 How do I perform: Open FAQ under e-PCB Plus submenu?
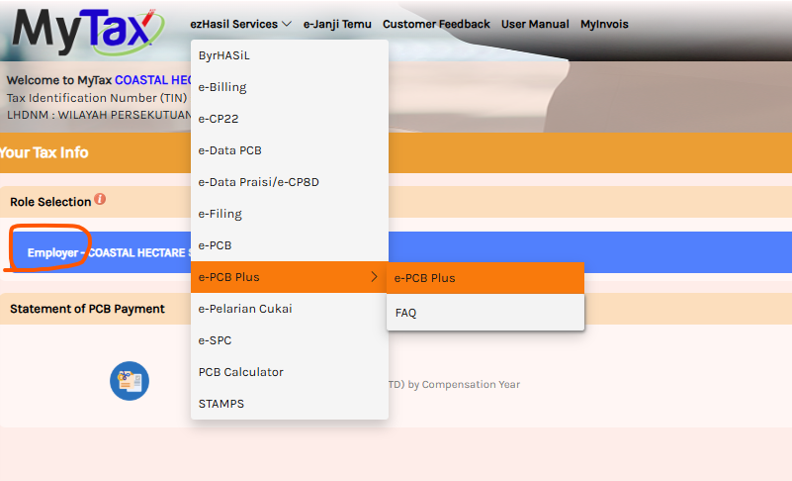click(485, 313)
